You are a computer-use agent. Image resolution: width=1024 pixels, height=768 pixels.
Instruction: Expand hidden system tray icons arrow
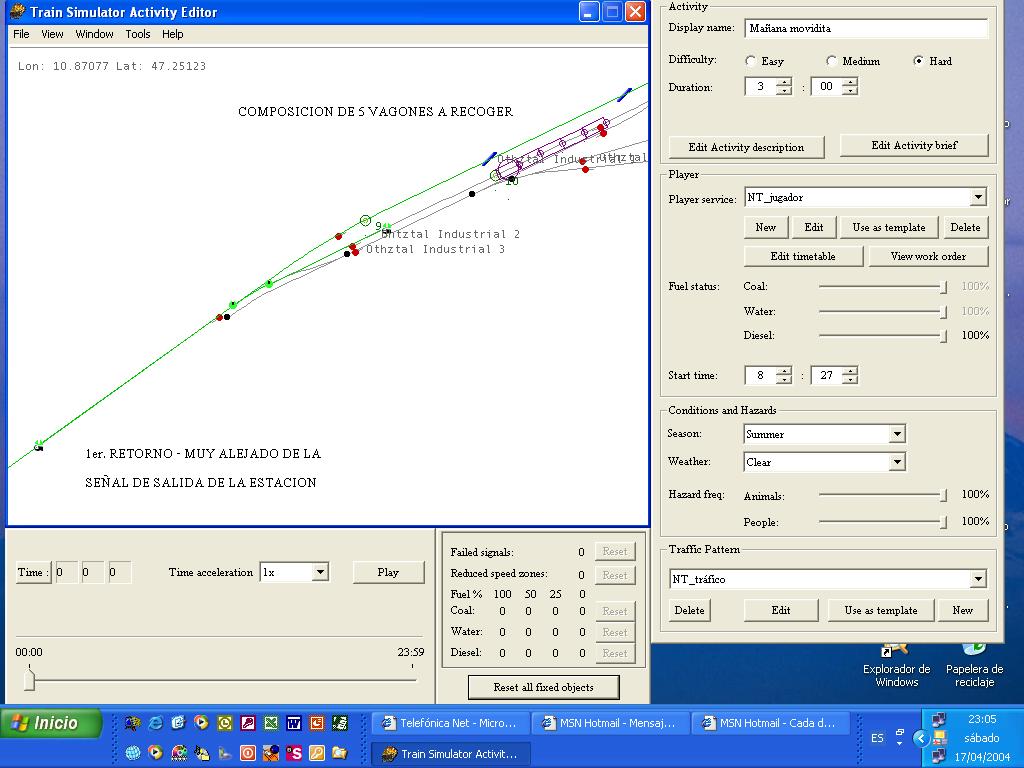(x=921, y=738)
